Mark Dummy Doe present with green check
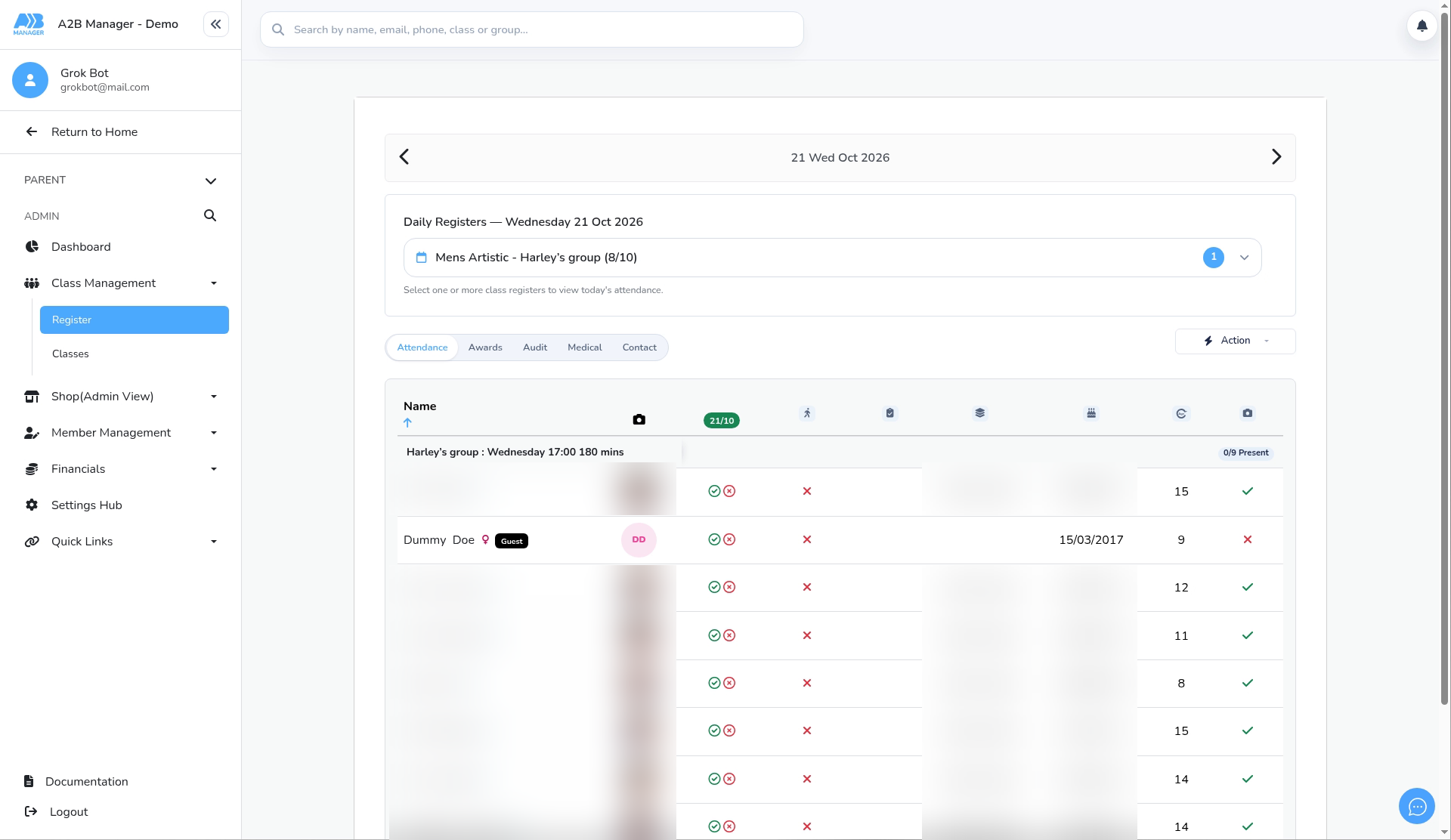Image resolution: width=1451 pixels, height=840 pixels. pyautogui.click(x=714, y=539)
